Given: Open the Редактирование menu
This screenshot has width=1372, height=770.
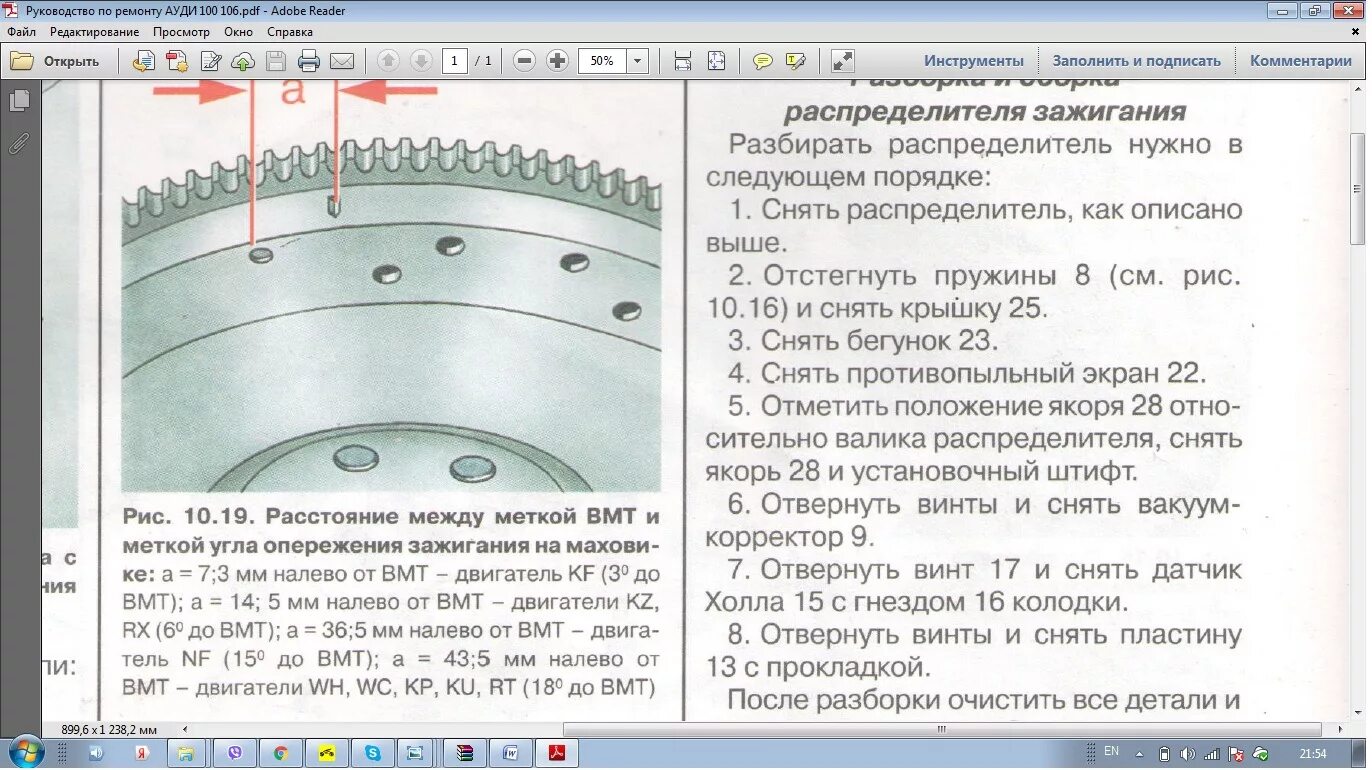Looking at the screenshot, I should point(94,32).
